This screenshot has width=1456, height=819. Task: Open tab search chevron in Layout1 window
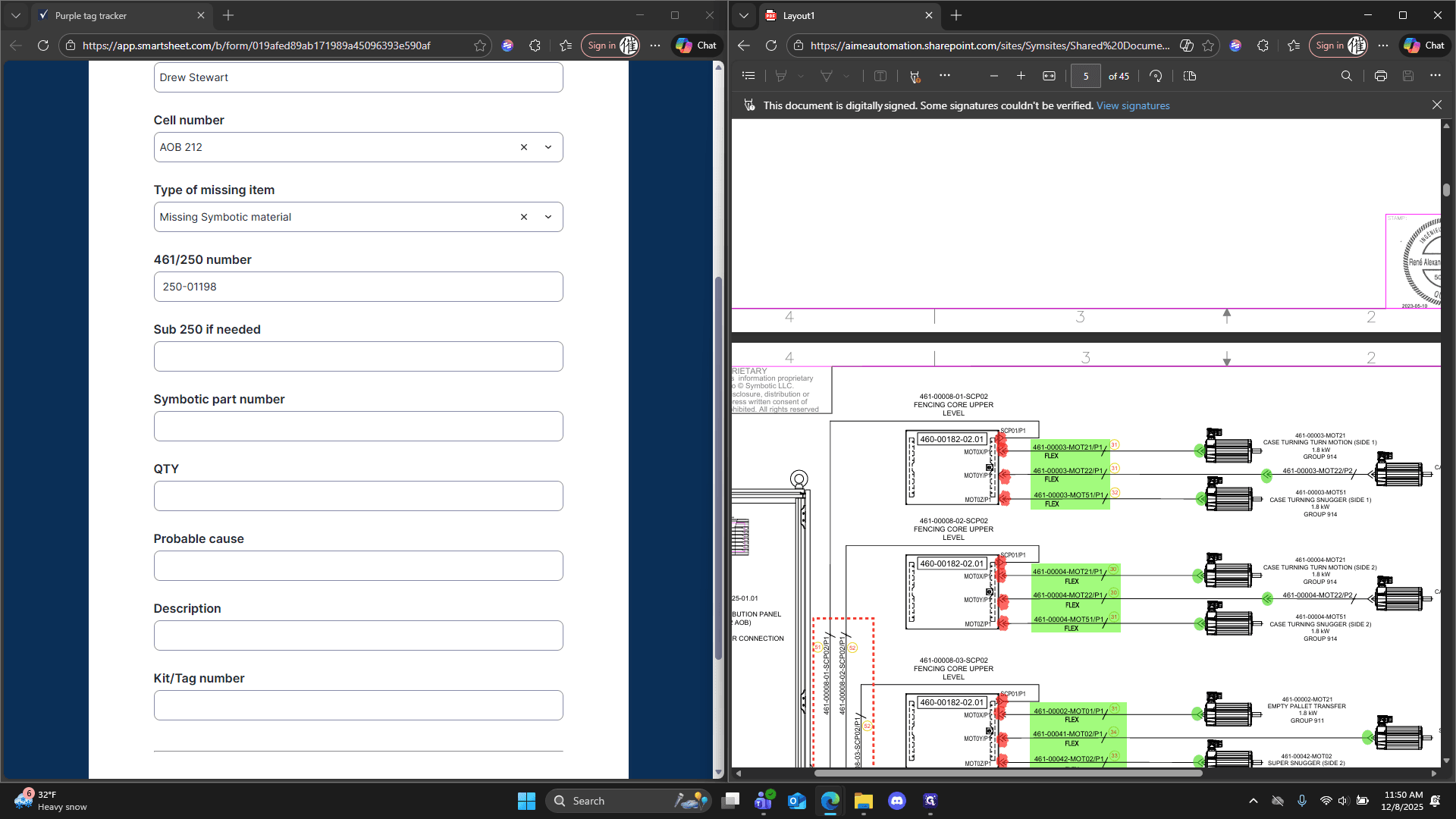click(744, 15)
